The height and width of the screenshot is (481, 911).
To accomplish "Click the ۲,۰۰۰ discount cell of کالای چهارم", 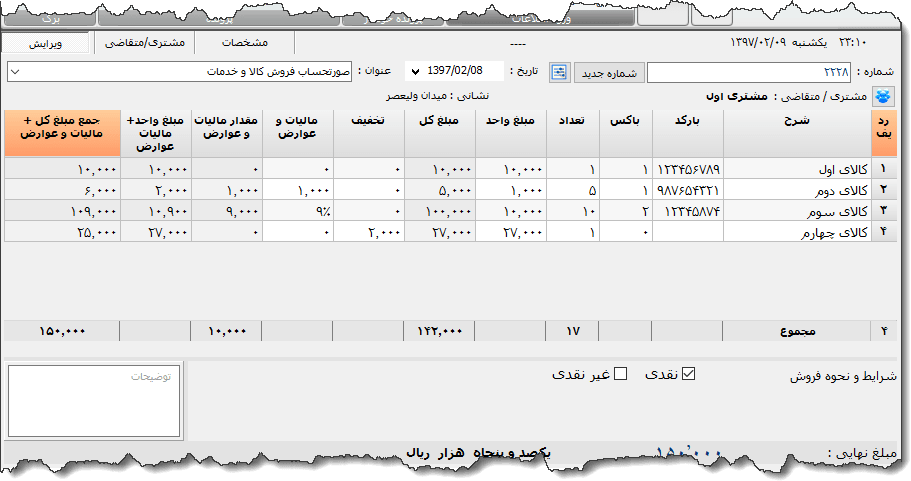I will coord(368,232).
